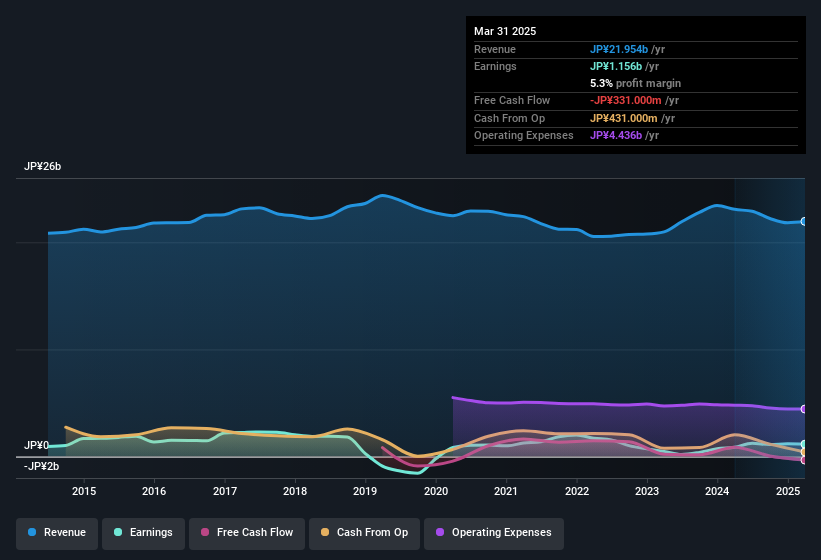Click the Mar 31 2025 tooltip date
Screen dimensions: 821x560
tap(505, 31)
